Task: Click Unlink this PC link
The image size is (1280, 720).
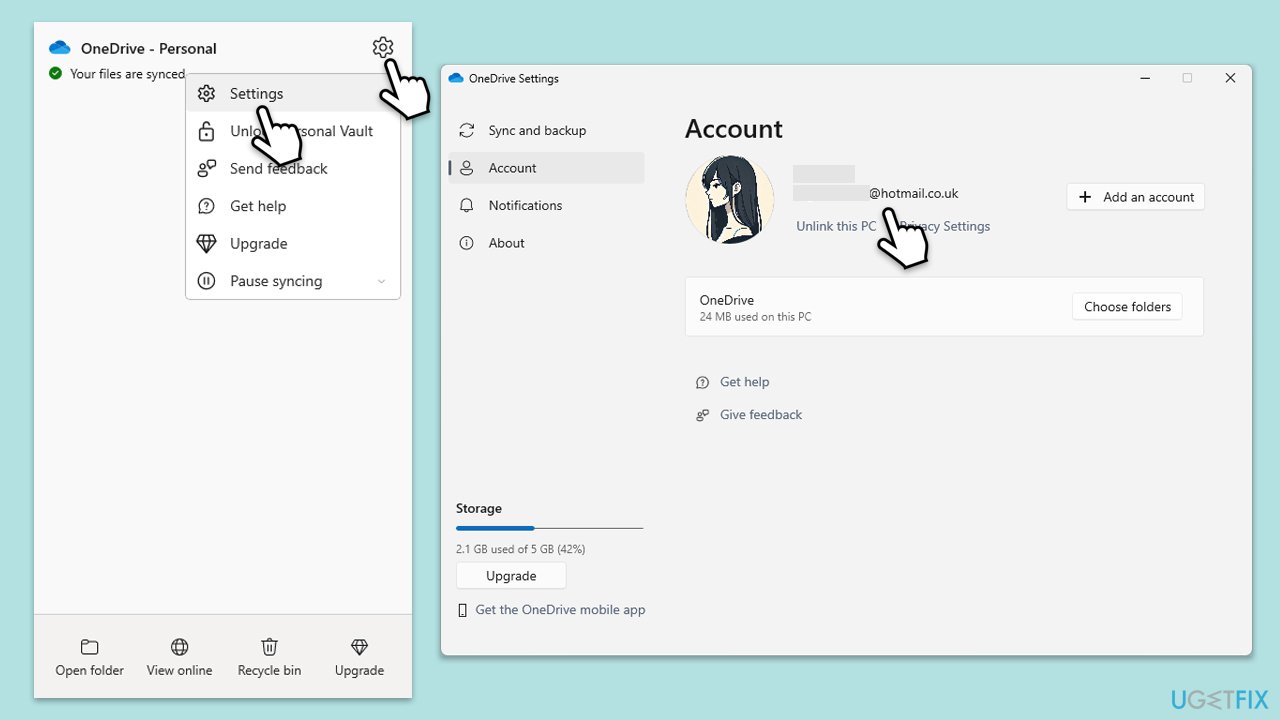Action: click(836, 226)
